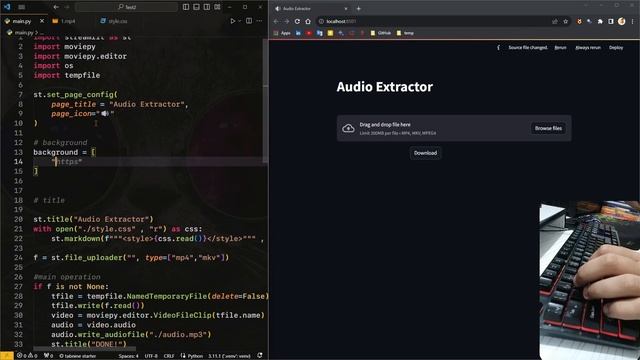Click Rerun in Streamlit toolbar
Image resolution: width=640 pixels, height=360 pixels.
[560, 48]
